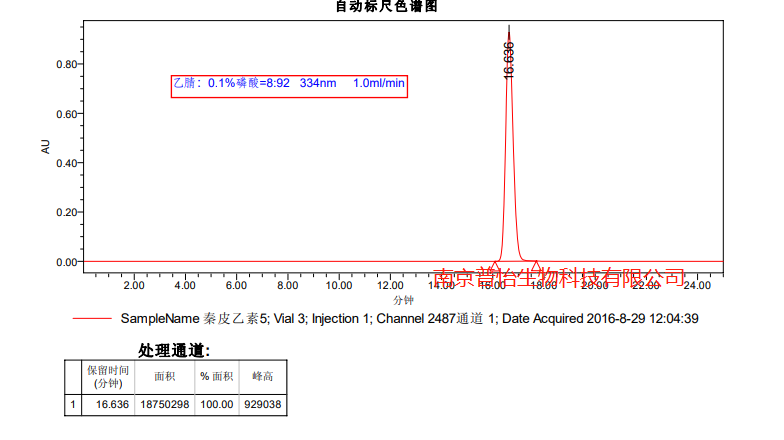
Task: Click the 保留时间 column header
Action: pyautogui.click(x=107, y=376)
